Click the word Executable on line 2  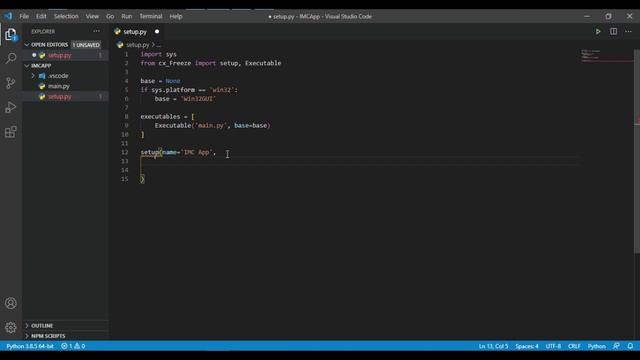(263, 63)
